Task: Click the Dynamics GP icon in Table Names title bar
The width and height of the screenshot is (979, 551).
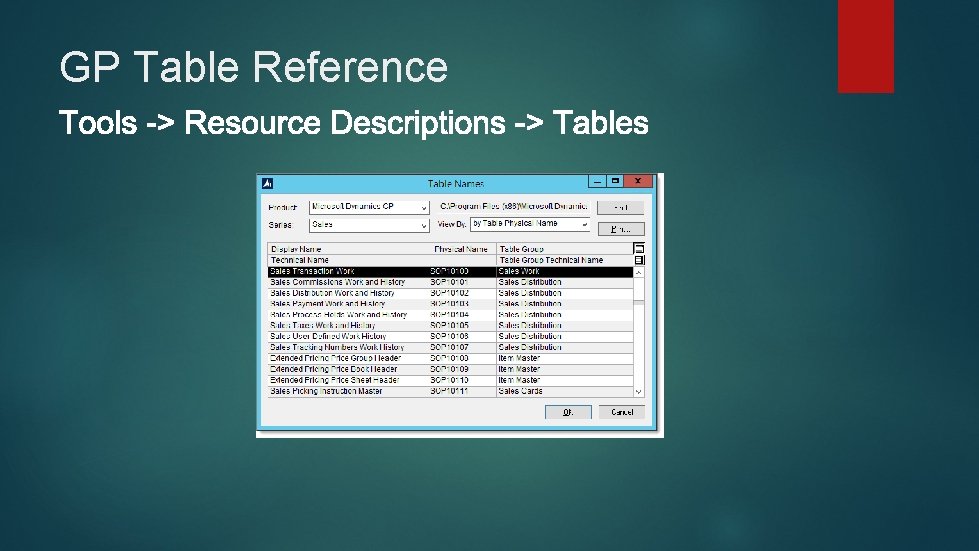Action: [x=267, y=183]
